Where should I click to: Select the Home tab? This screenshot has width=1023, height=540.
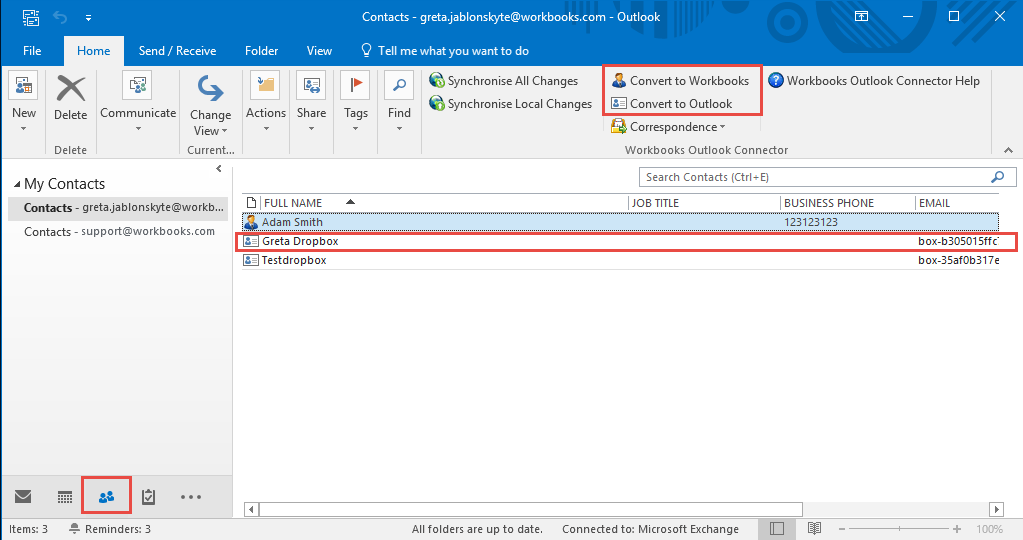point(93,51)
